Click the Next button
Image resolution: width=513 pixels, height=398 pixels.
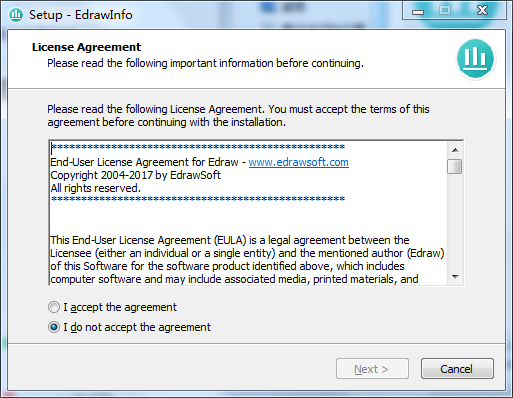(372, 369)
